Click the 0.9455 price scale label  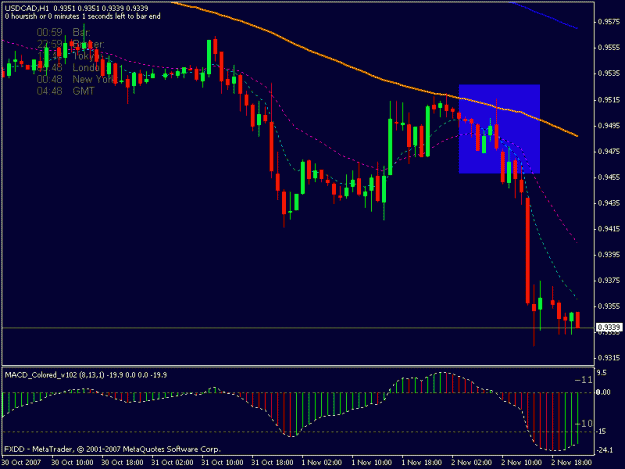tap(609, 177)
